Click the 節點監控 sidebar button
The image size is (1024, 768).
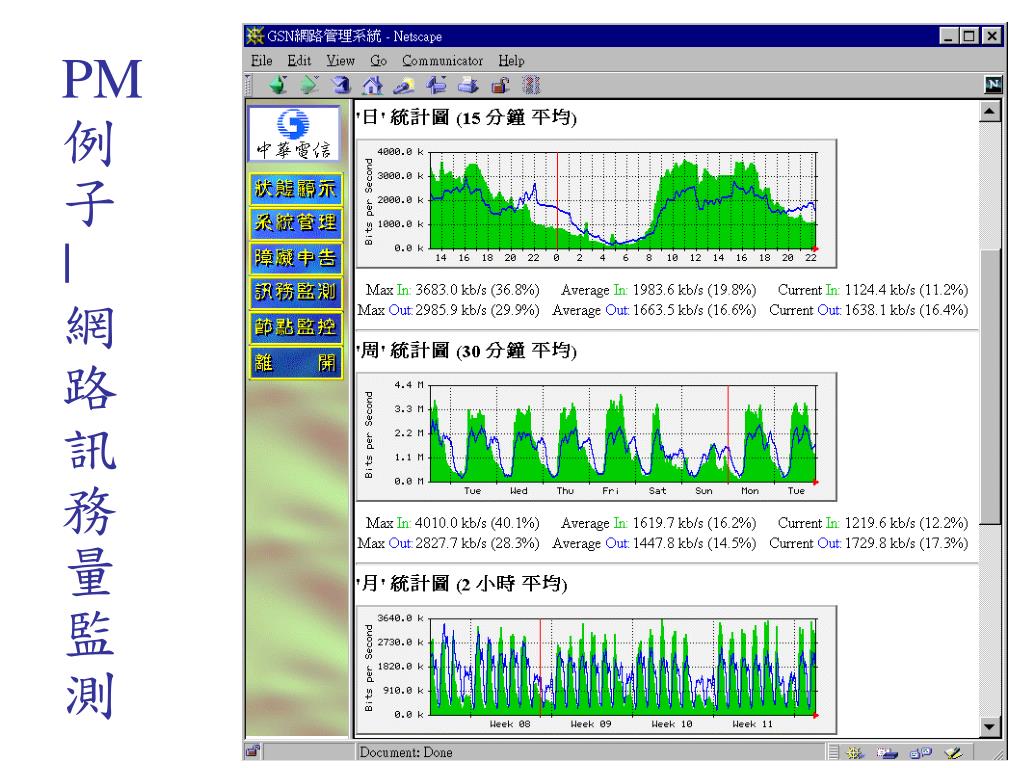coord(295,327)
